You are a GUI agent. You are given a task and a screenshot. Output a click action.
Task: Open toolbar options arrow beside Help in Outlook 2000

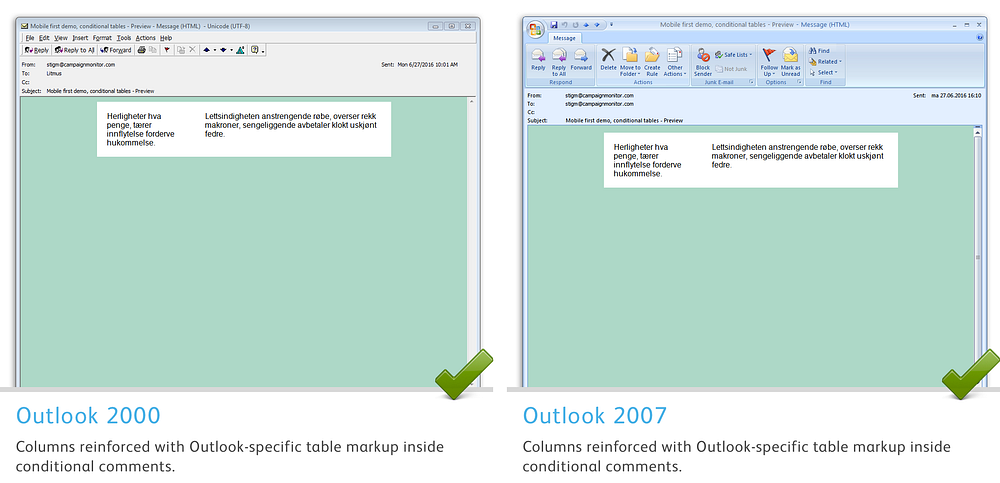(x=263, y=51)
